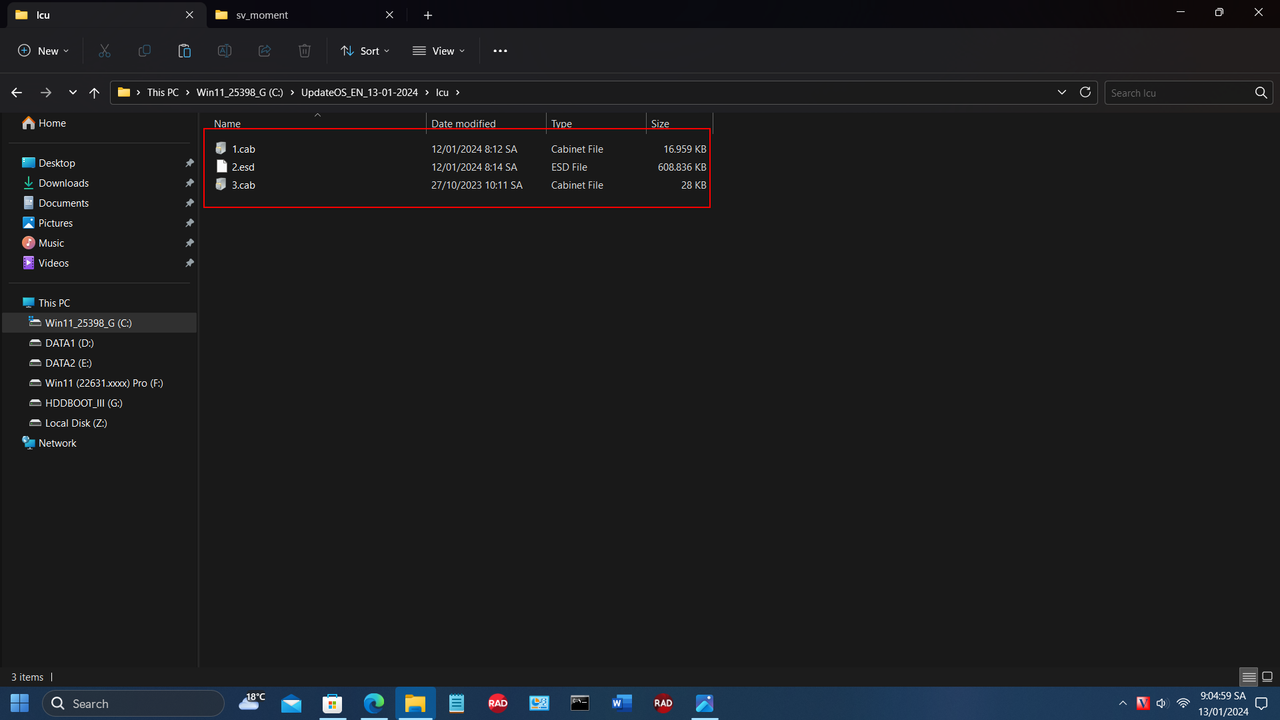Click the Wi-Fi network tray icon

(1183, 703)
